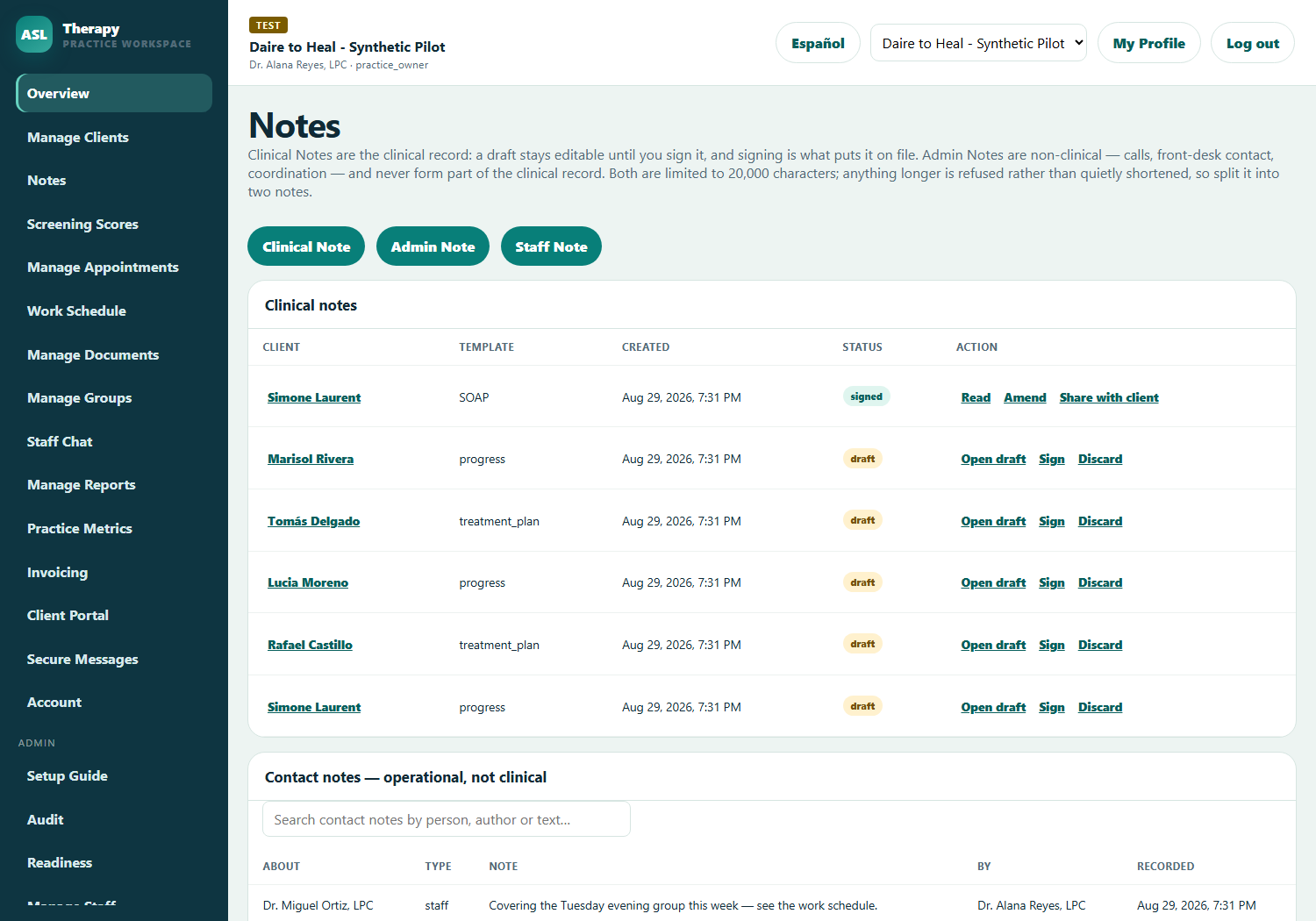This screenshot has height=921, width=1316.
Task: Discard Tomás Delgado's draft
Action: click(1100, 521)
